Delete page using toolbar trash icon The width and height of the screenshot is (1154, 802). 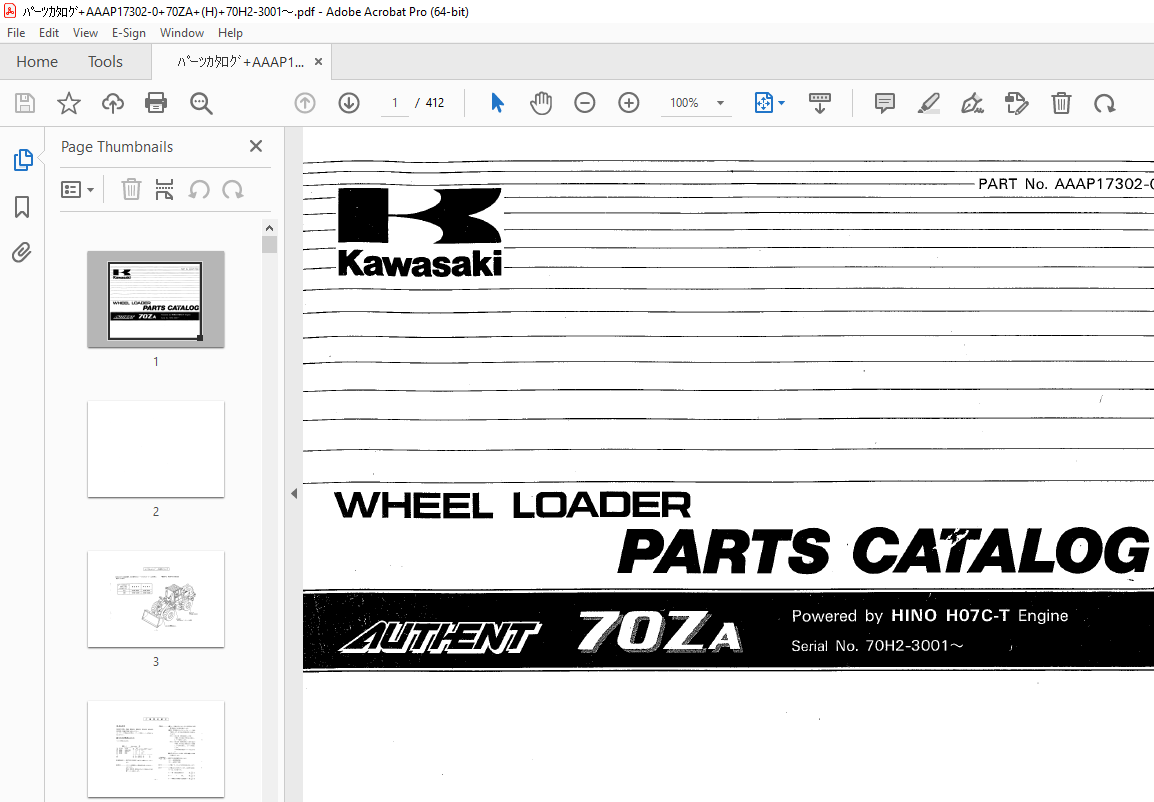[1061, 103]
